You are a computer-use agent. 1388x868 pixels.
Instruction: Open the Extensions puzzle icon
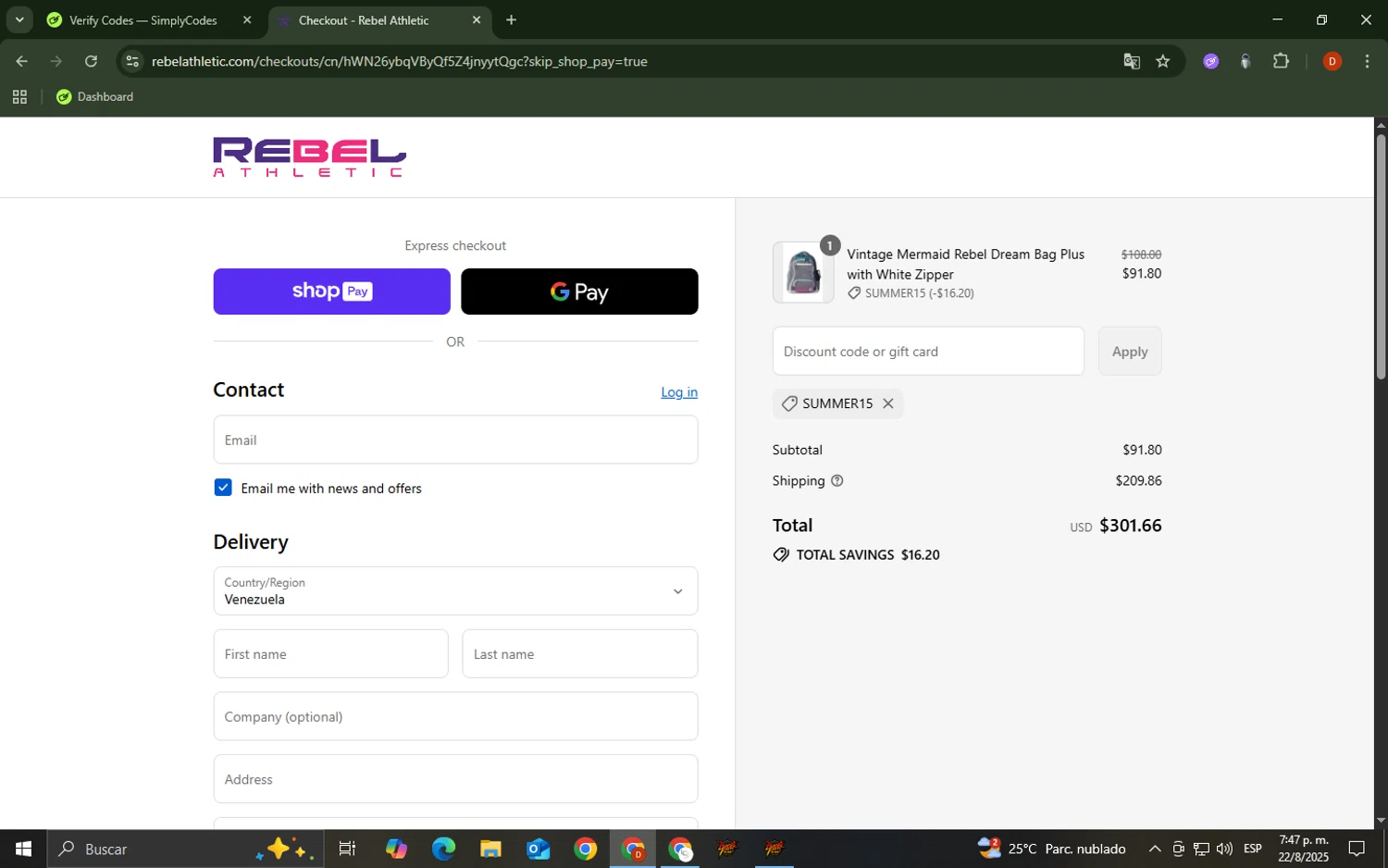1282,61
